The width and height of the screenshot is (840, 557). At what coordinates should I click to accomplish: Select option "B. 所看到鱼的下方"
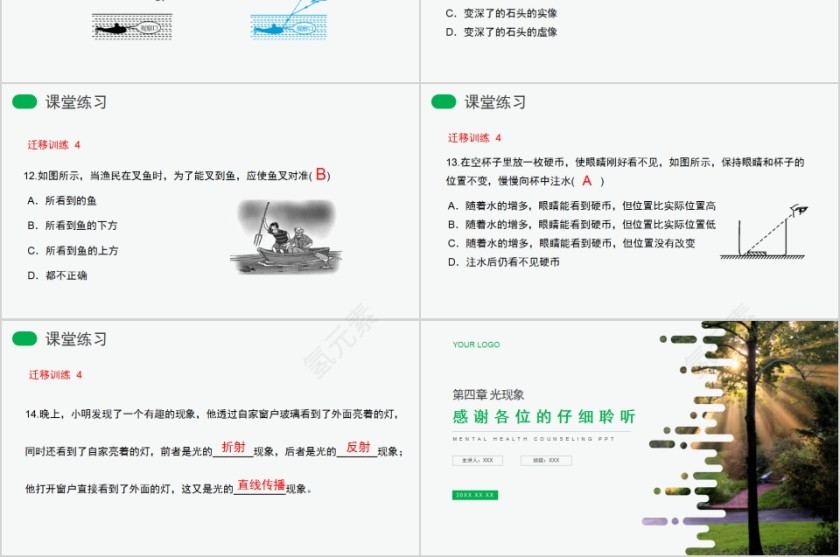coord(72,225)
